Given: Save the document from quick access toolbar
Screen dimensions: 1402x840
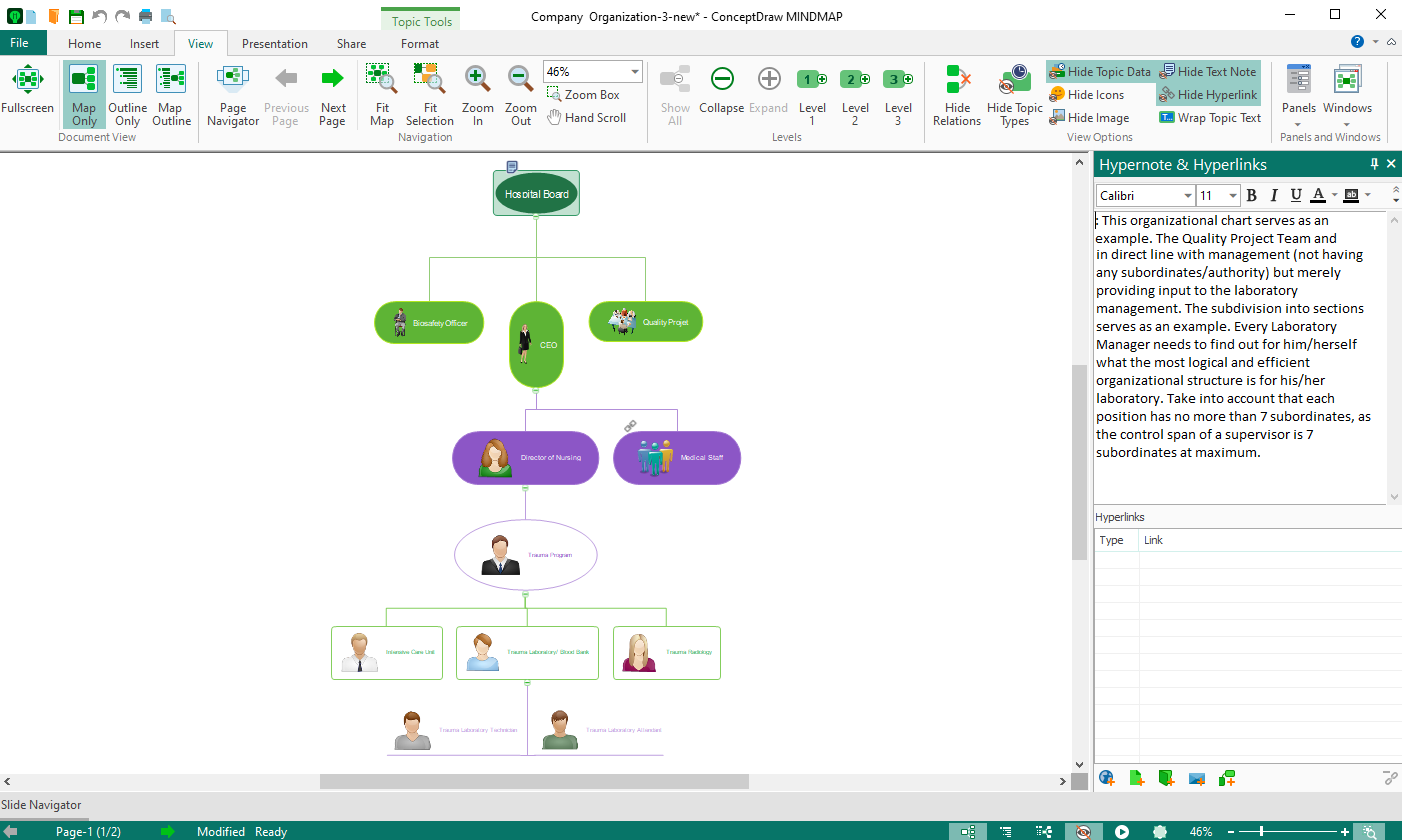Looking at the screenshot, I should pyautogui.click(x=76, y=16).
